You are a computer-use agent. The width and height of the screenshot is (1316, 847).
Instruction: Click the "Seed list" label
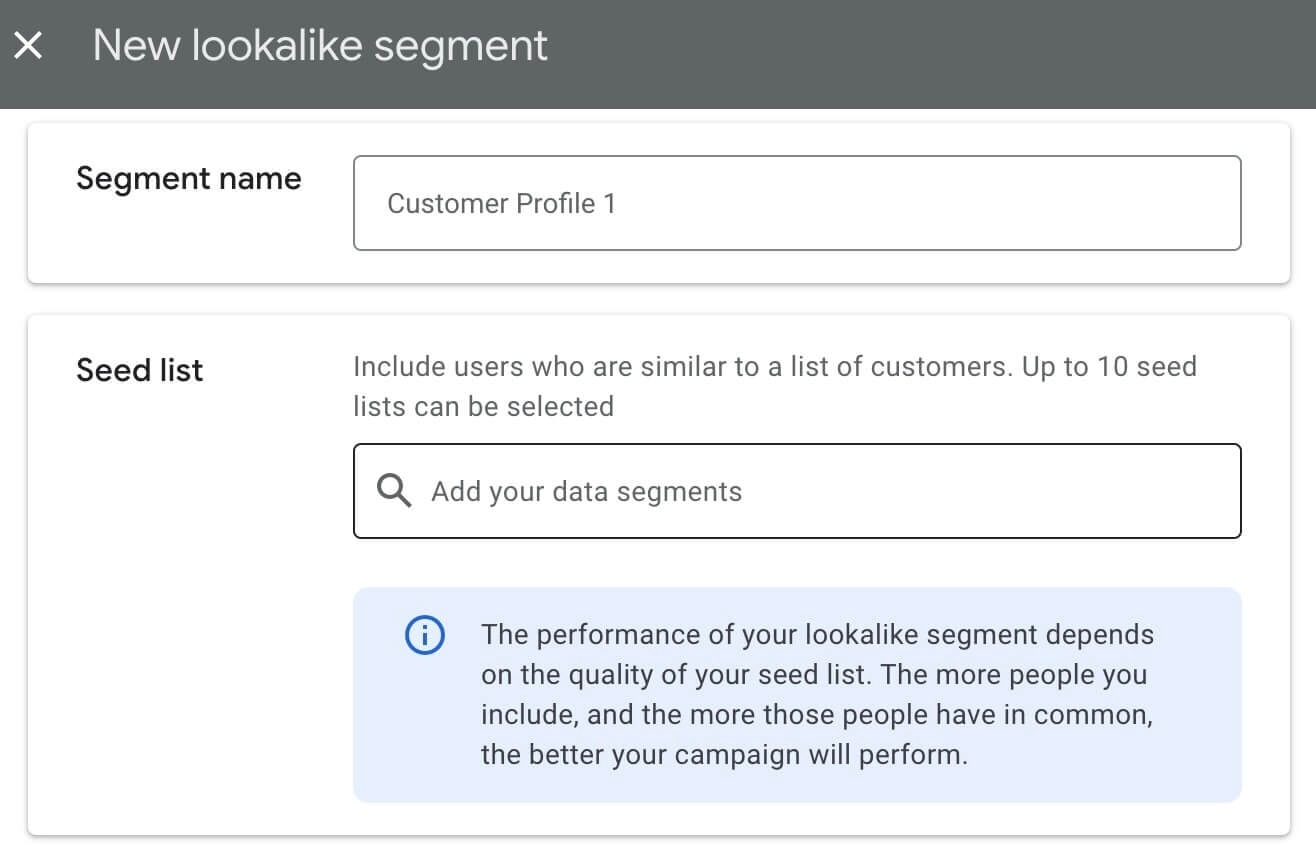[140, 370]
